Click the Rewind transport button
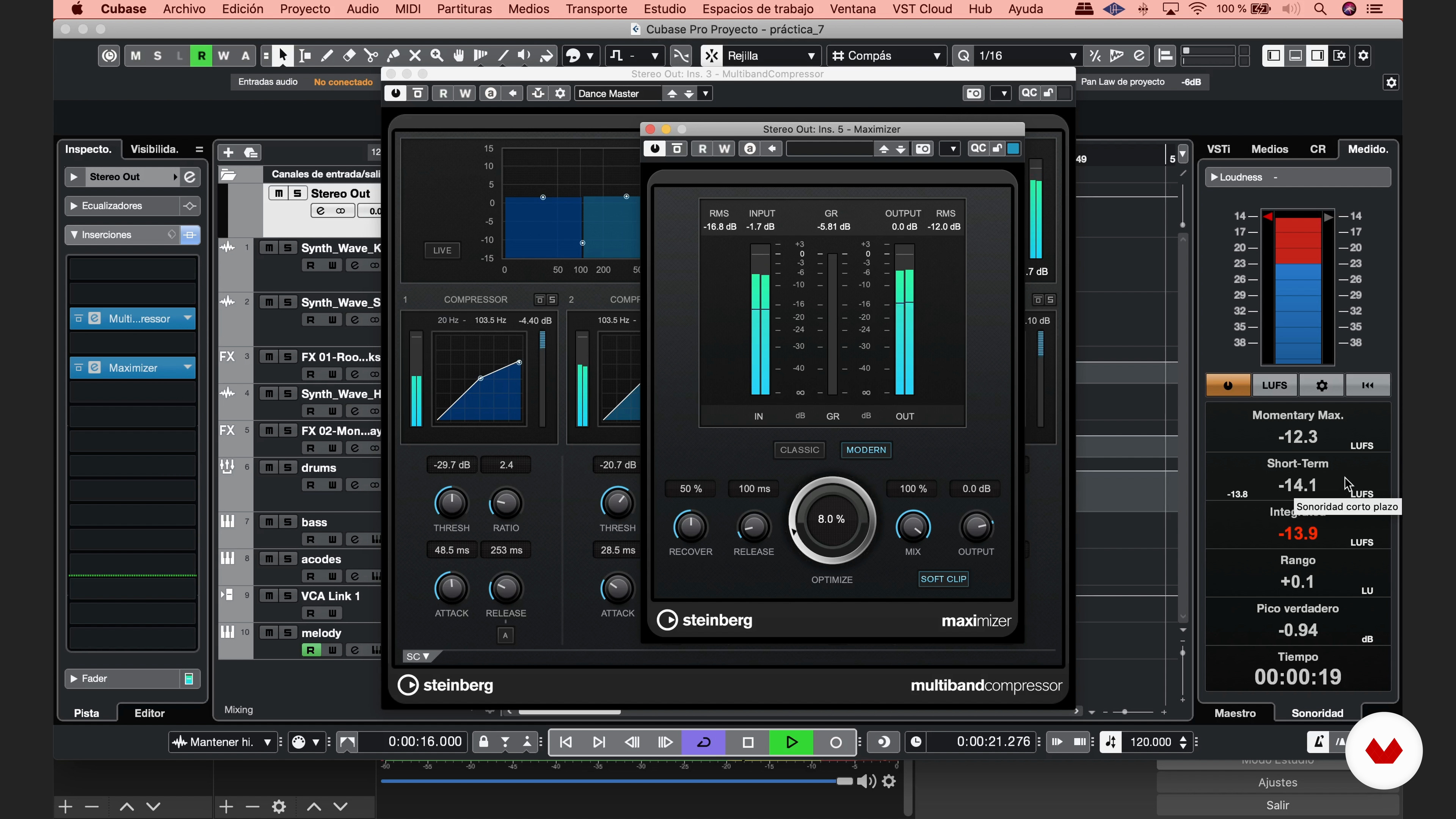Image resolution: width=1456 pixels, height=819 pixels. [x=632, y=742]
